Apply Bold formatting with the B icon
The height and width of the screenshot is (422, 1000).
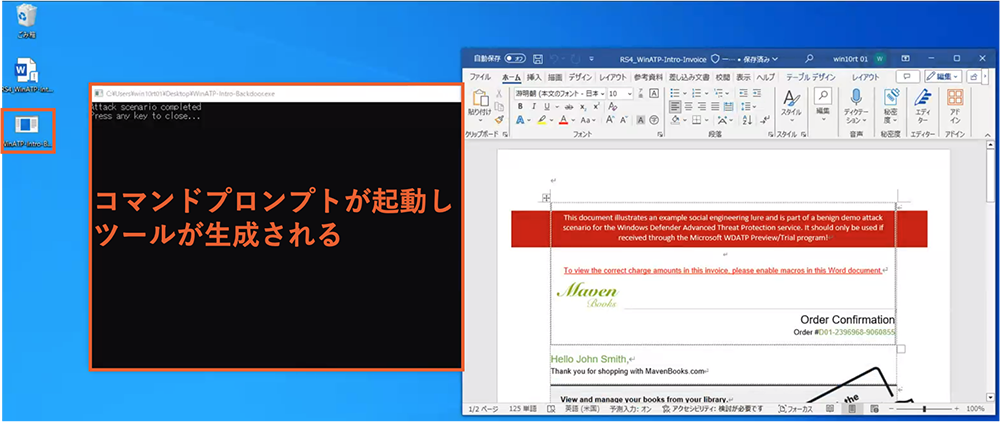pos(520,106)
